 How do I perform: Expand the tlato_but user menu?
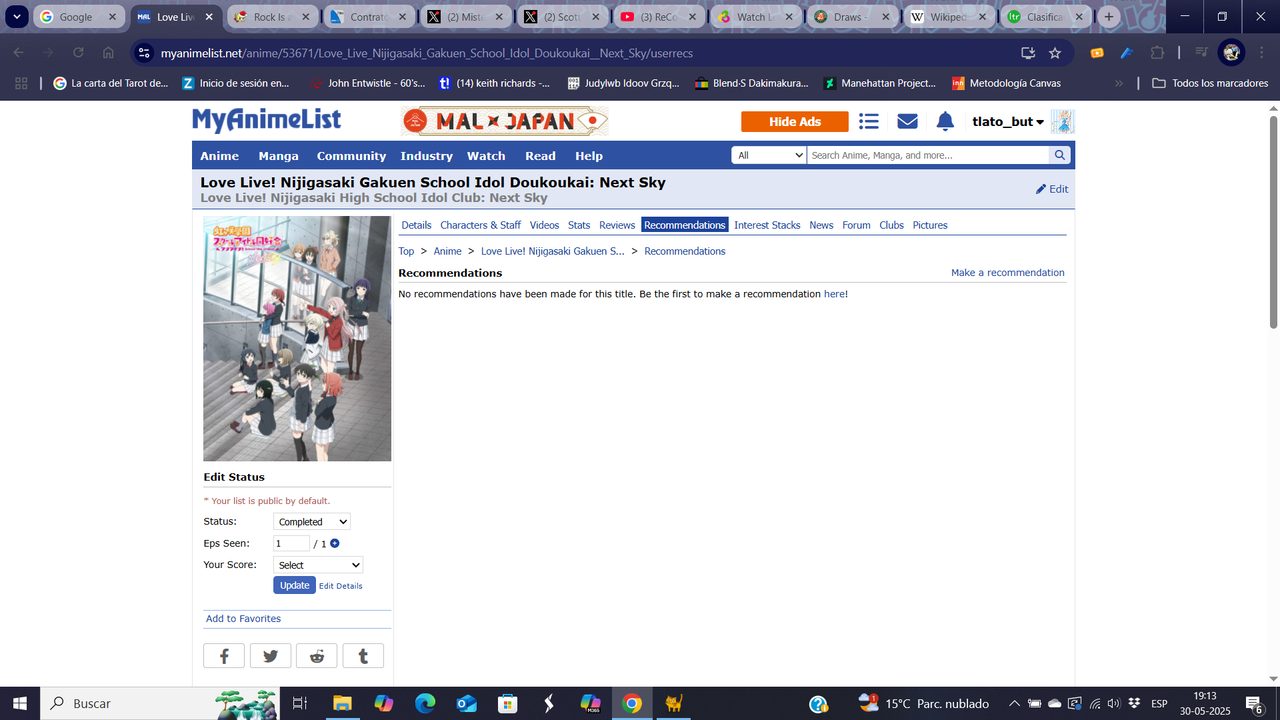(x=1005, y=120)
